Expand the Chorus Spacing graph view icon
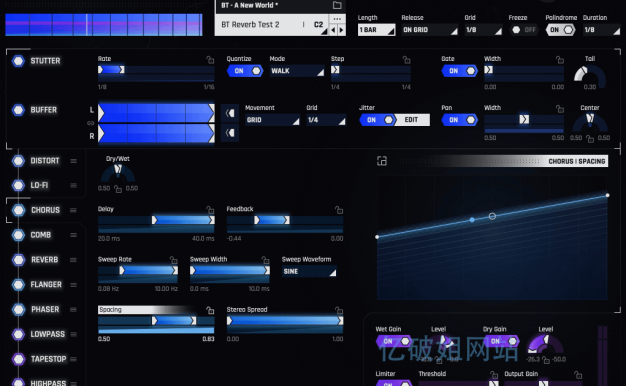 [x=382, y=161]
